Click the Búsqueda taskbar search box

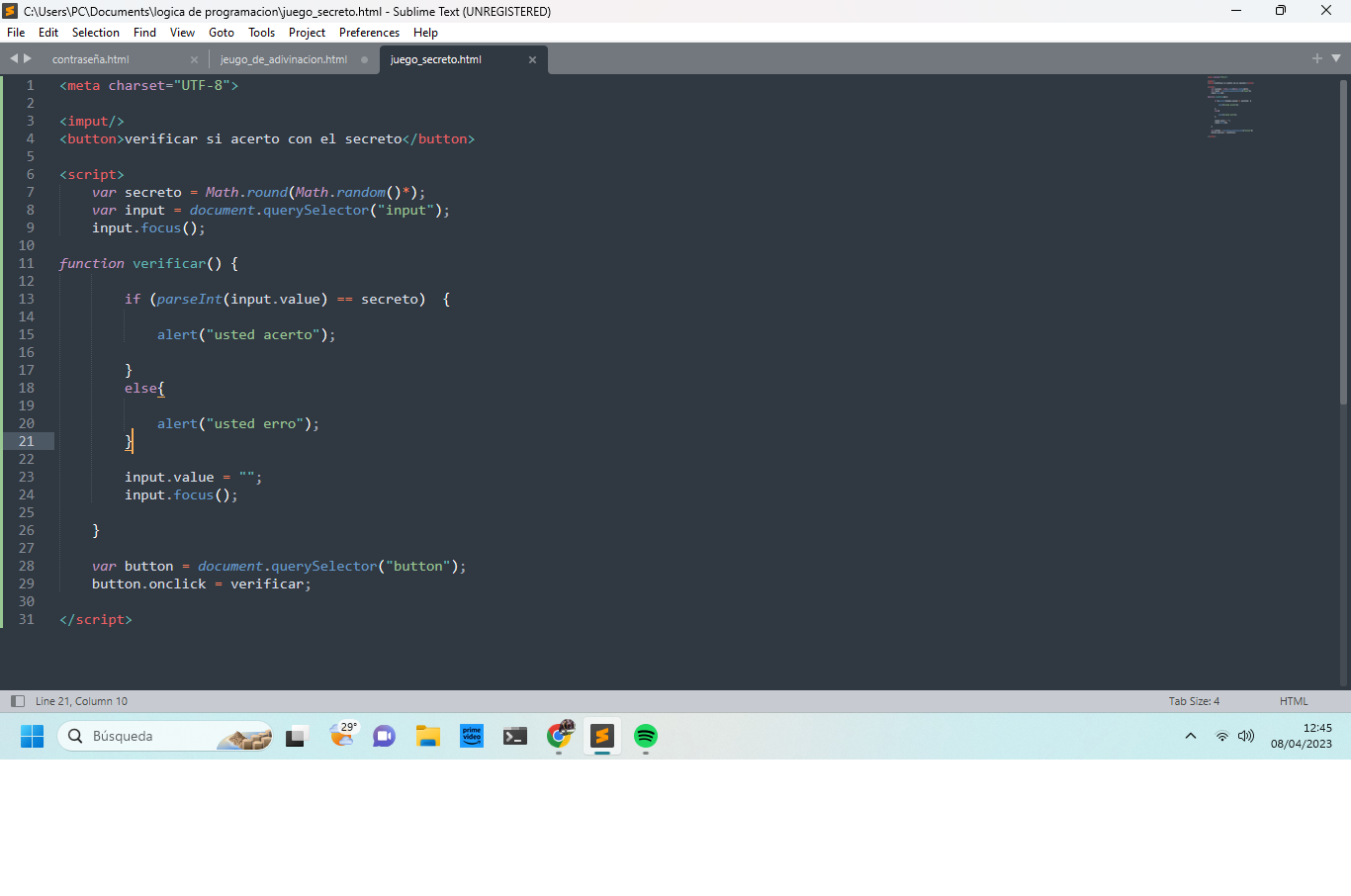165,736
